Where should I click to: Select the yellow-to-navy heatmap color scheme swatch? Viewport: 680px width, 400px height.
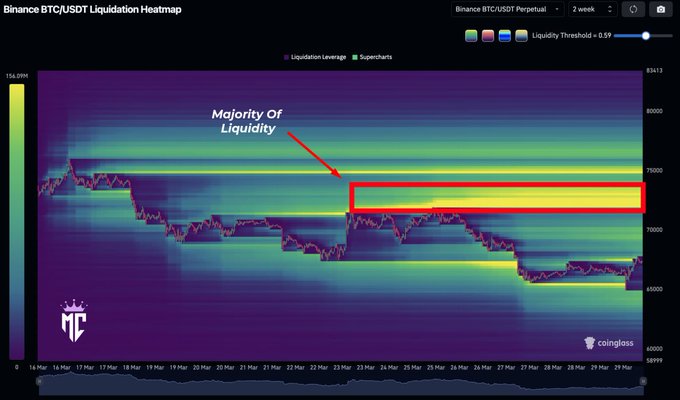click(x=521, y=36)
